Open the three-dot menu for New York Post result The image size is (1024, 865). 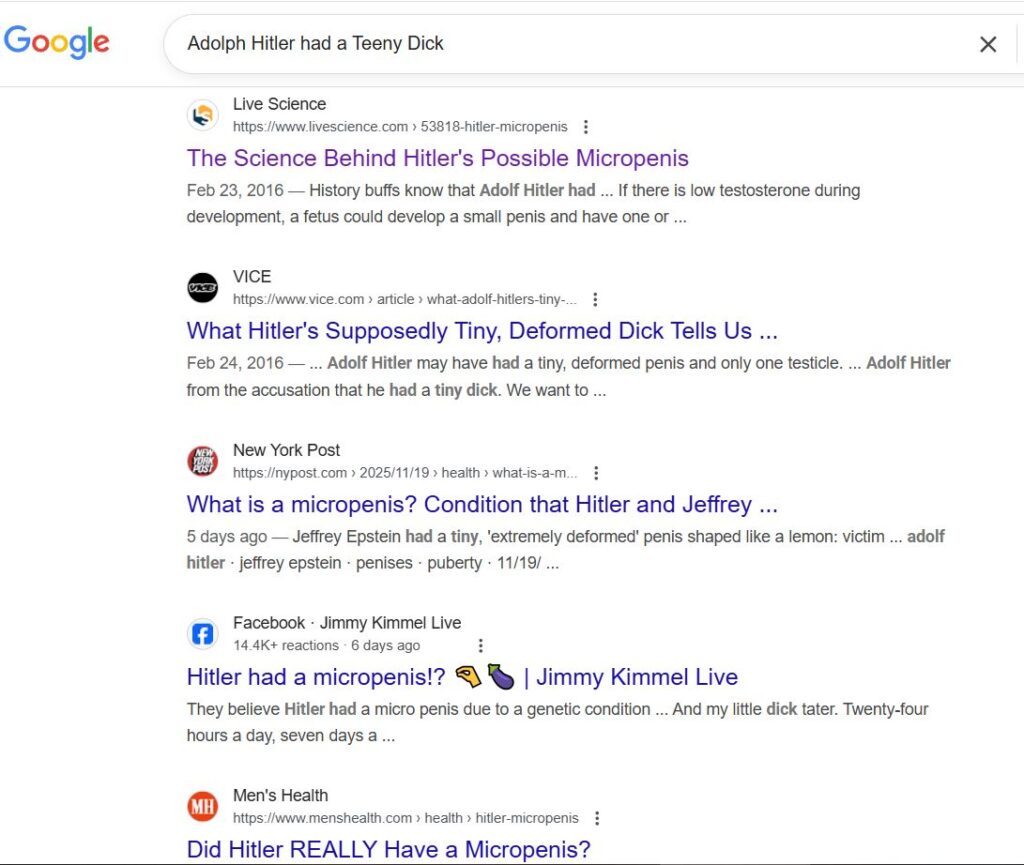[596, 473]
